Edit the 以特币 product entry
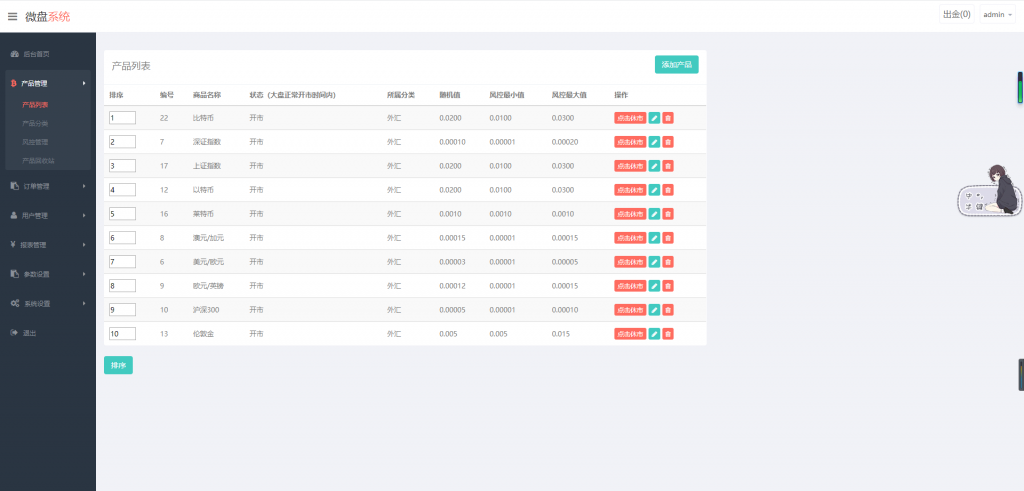1024x491 pixels. (654, 190)
